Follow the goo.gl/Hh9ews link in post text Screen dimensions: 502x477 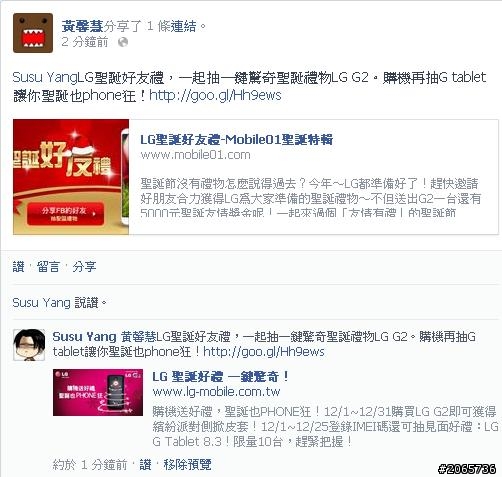215,96
